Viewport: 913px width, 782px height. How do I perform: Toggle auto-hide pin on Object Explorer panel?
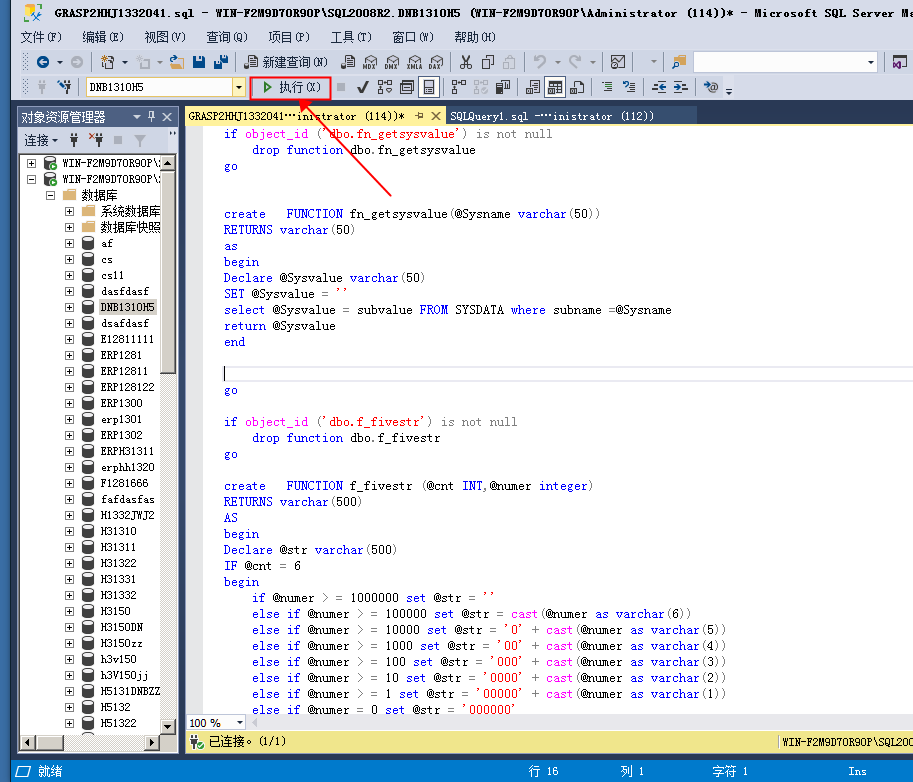pos(152,116)
